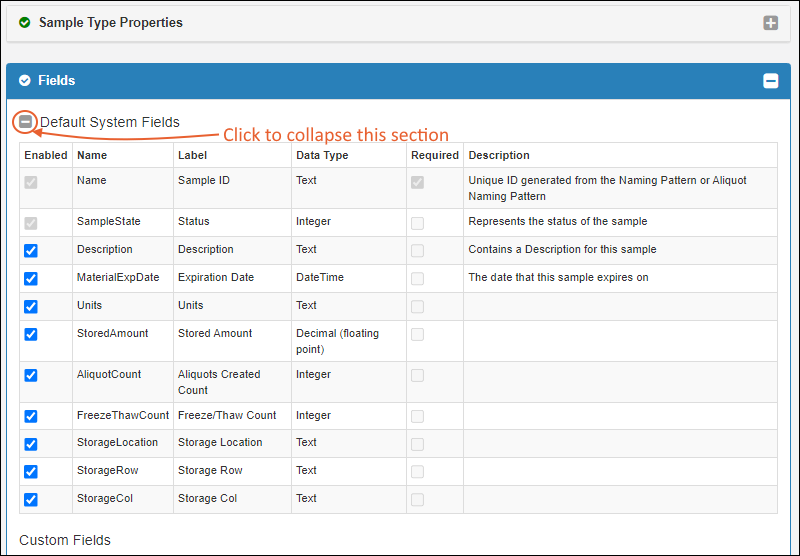Image resolution: width=800 pixels, height=556 pixels.
Task: Toggle FreezeThawCount Enabled checkbox
Action: pos(31,416)
